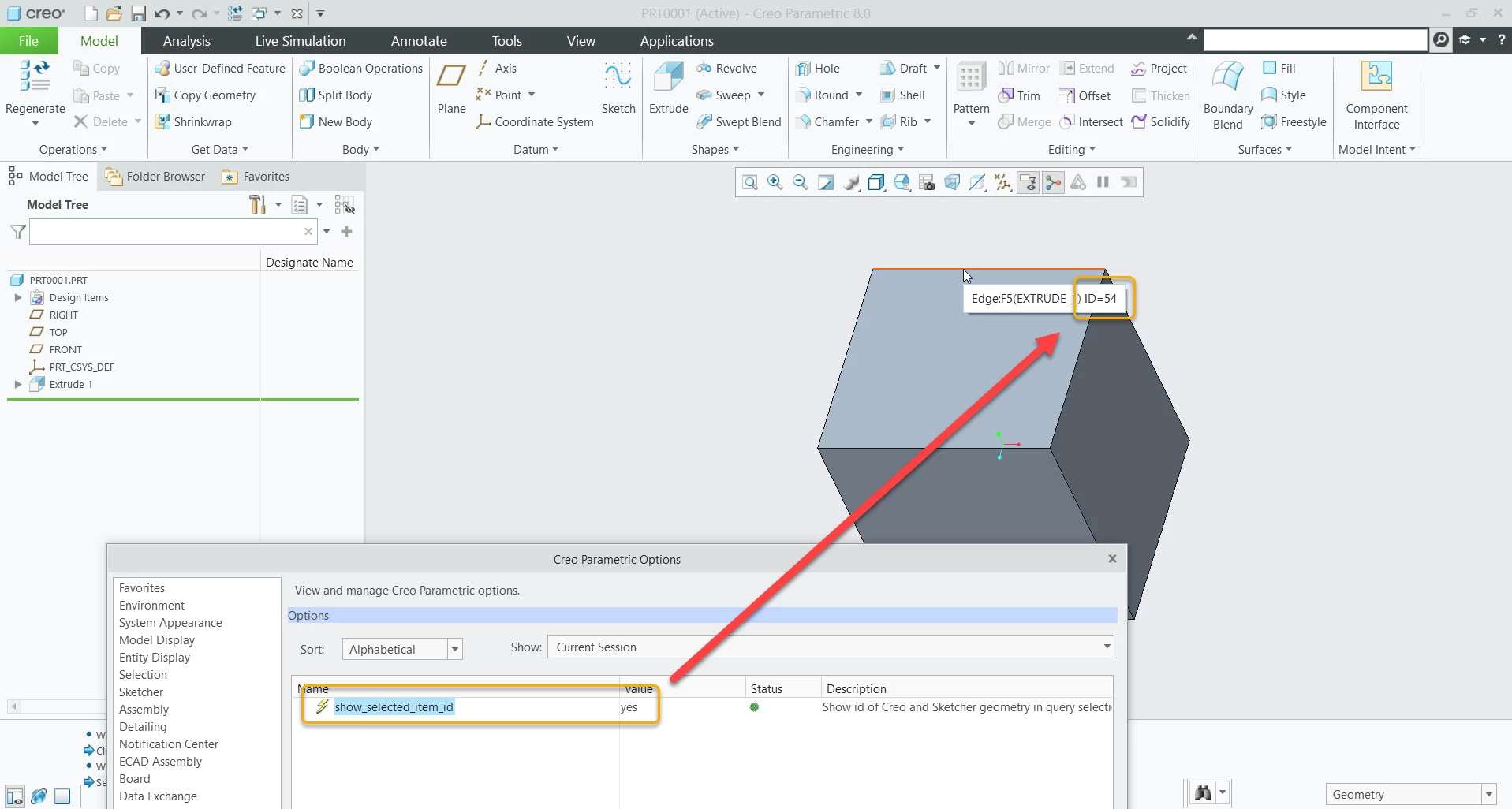Viewport: 1512px width, 809px height.
Task: Open the Annotate ribbon tab
Action: coord(419,41)
